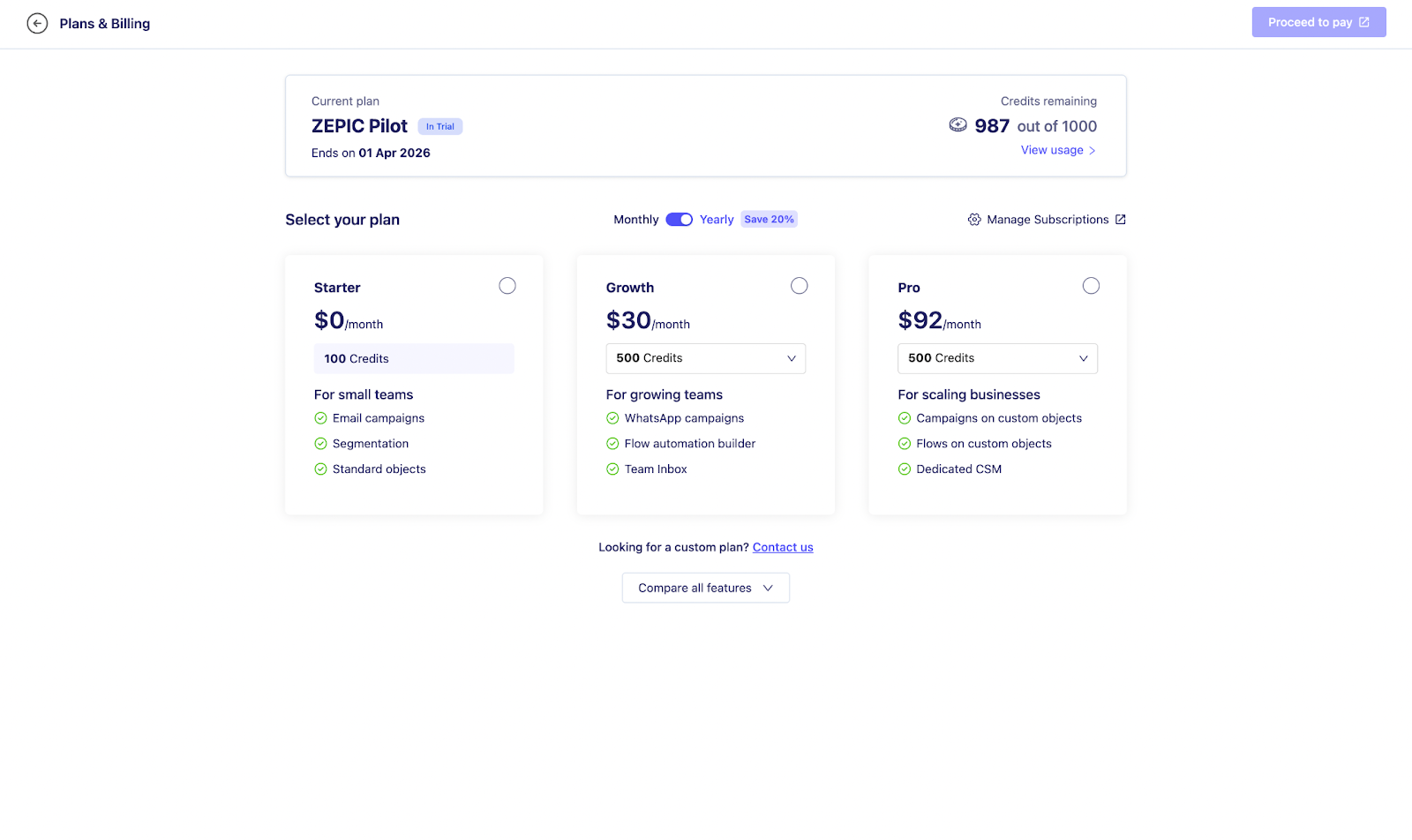Viewport: 1412px width, 840px height.
Task: Click the back arrow icon
Action: point(37,24)
